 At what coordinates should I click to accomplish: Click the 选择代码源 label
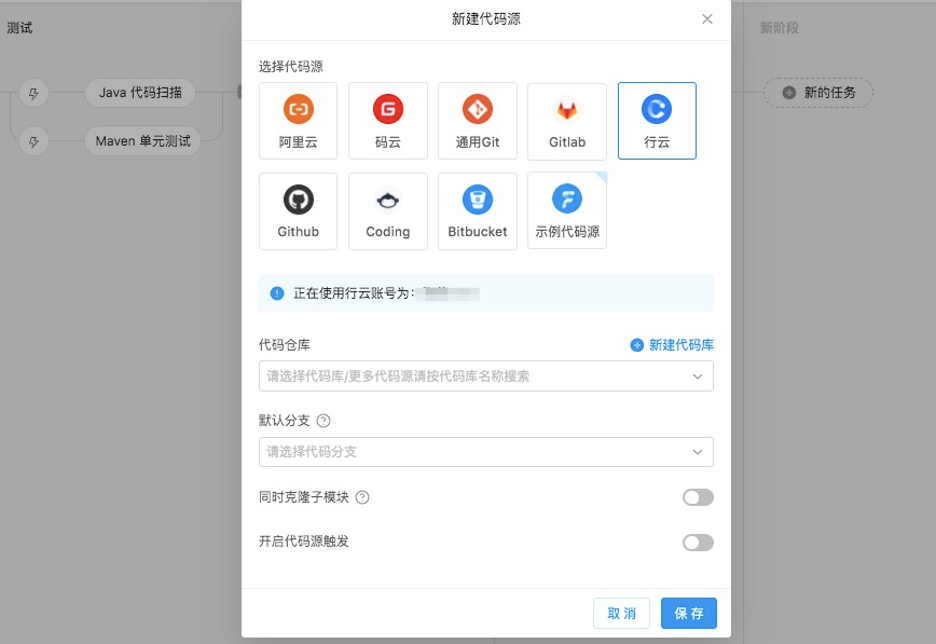(291, 66)
